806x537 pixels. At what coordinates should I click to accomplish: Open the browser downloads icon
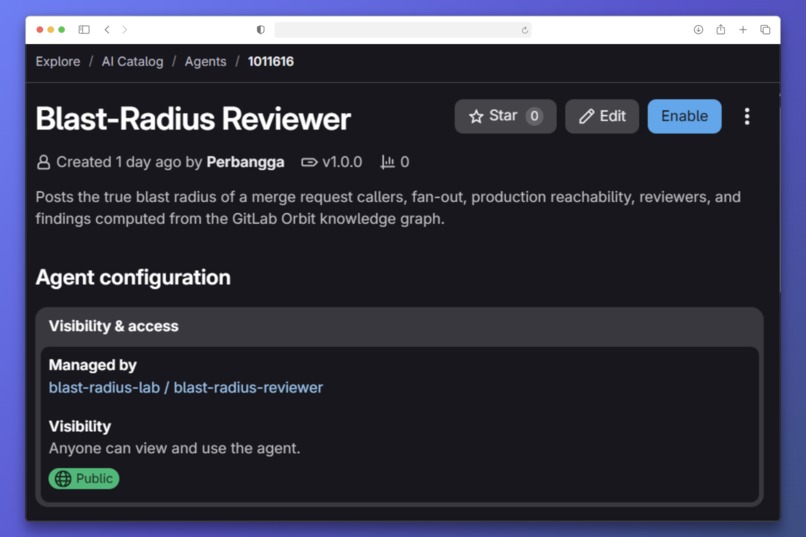pyautogui.click(x=698, y=30)
